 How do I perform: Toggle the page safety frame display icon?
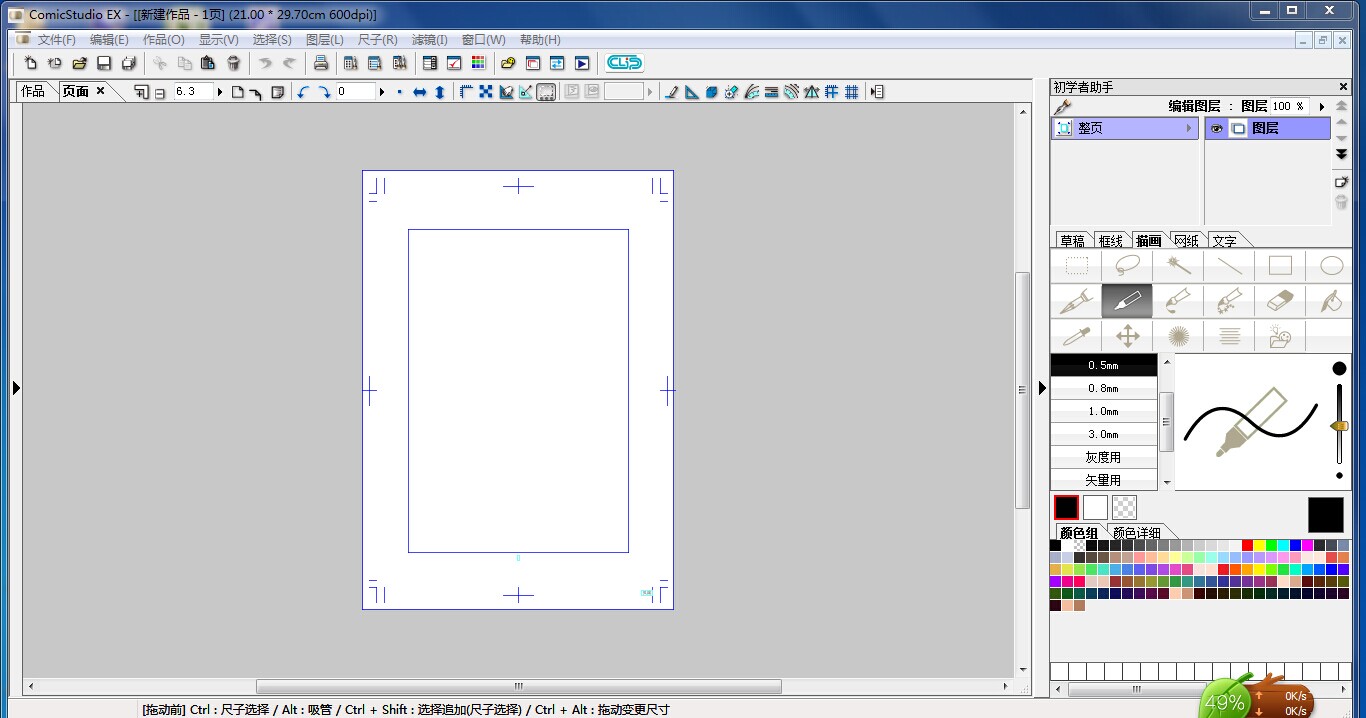546,92
